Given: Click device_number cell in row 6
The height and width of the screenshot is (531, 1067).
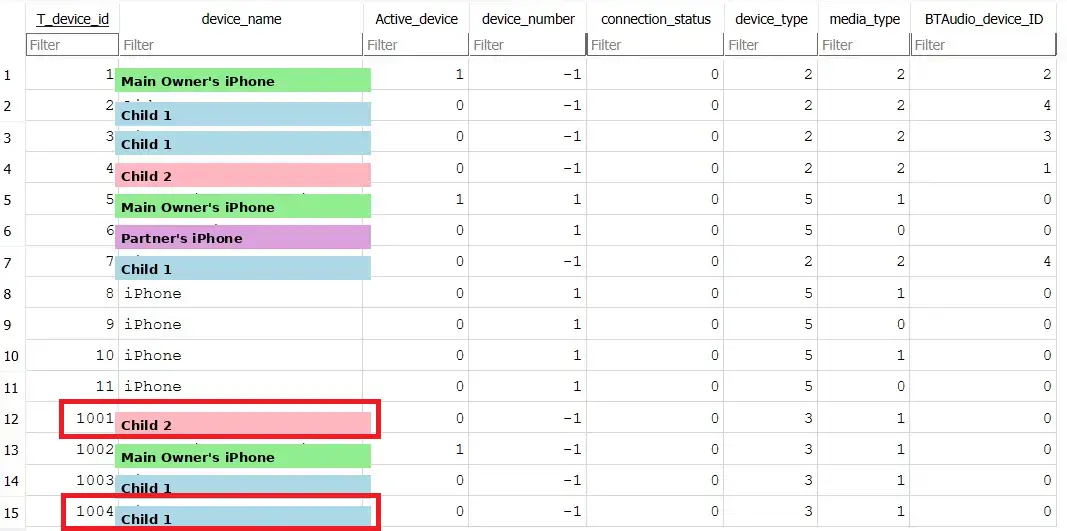Looking at the screenshot, I should tap(527, 231).
